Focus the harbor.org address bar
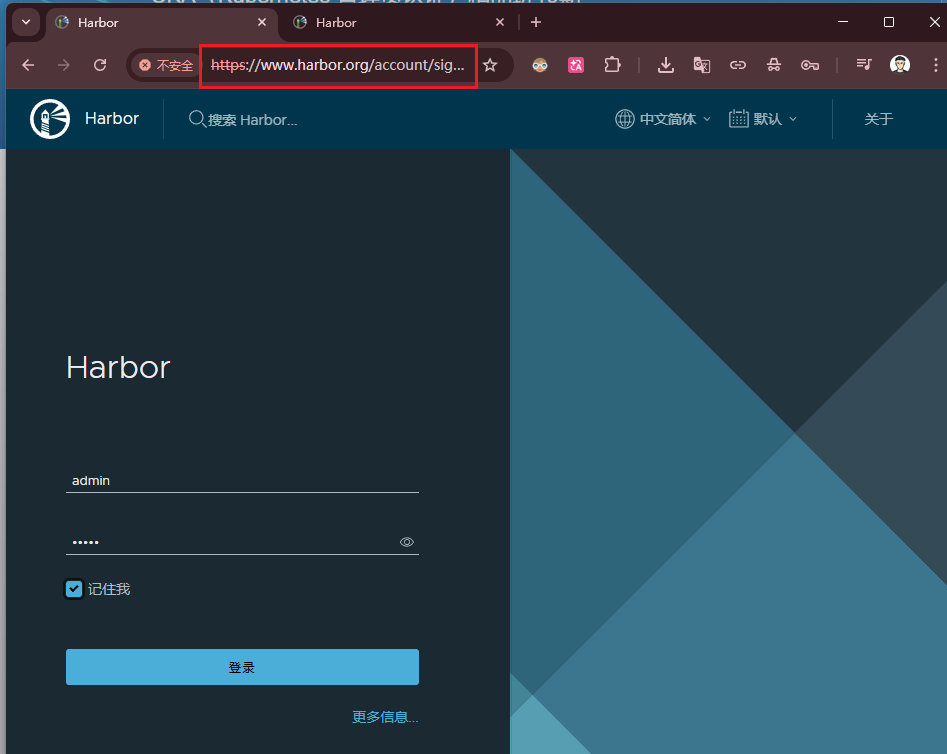This screenshot has width=947, height=754. tap(338, 65)
